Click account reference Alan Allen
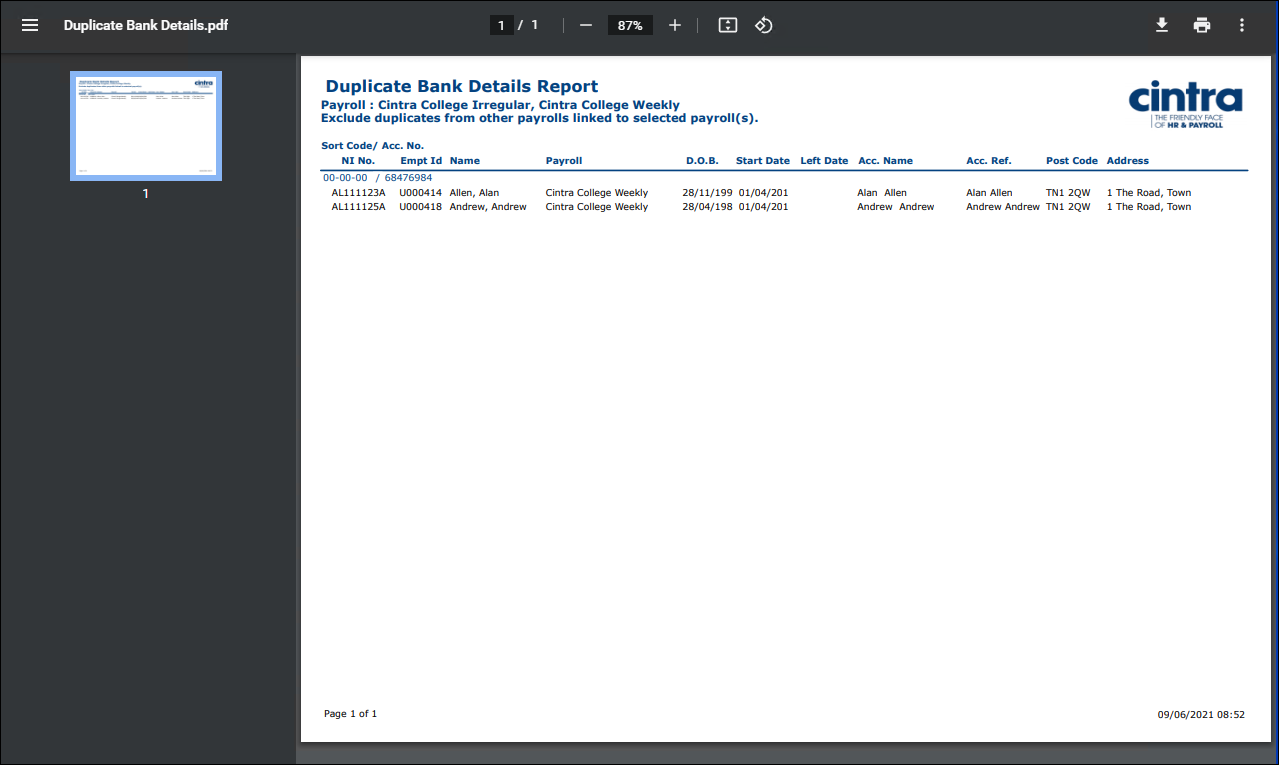Screen dimensions: 1279x765 coord(989,193)
